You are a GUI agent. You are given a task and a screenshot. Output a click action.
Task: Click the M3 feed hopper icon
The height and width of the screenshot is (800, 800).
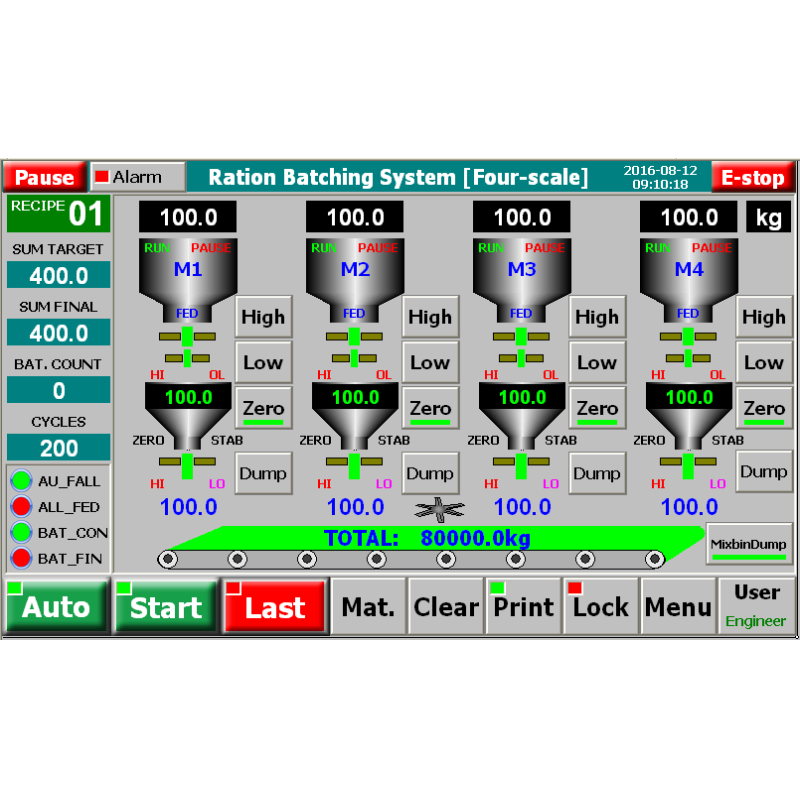pos(521,280)
